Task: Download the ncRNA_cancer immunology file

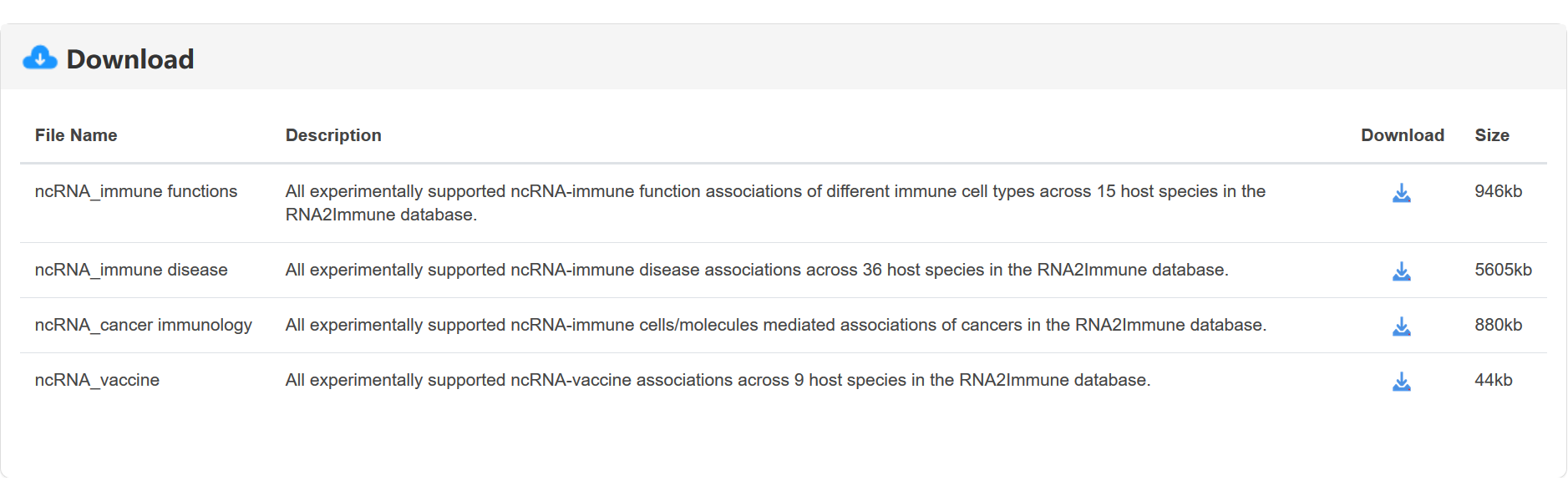Action: (1402, 327)
